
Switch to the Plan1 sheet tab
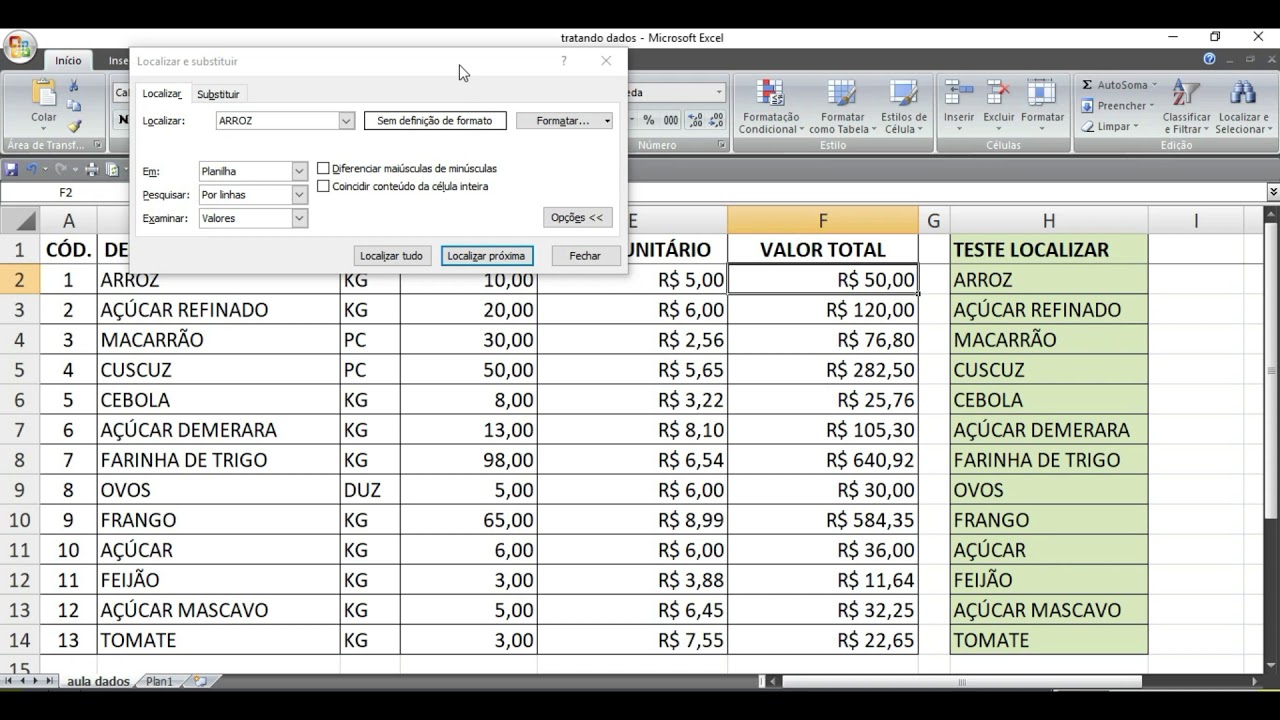[160, 681]
